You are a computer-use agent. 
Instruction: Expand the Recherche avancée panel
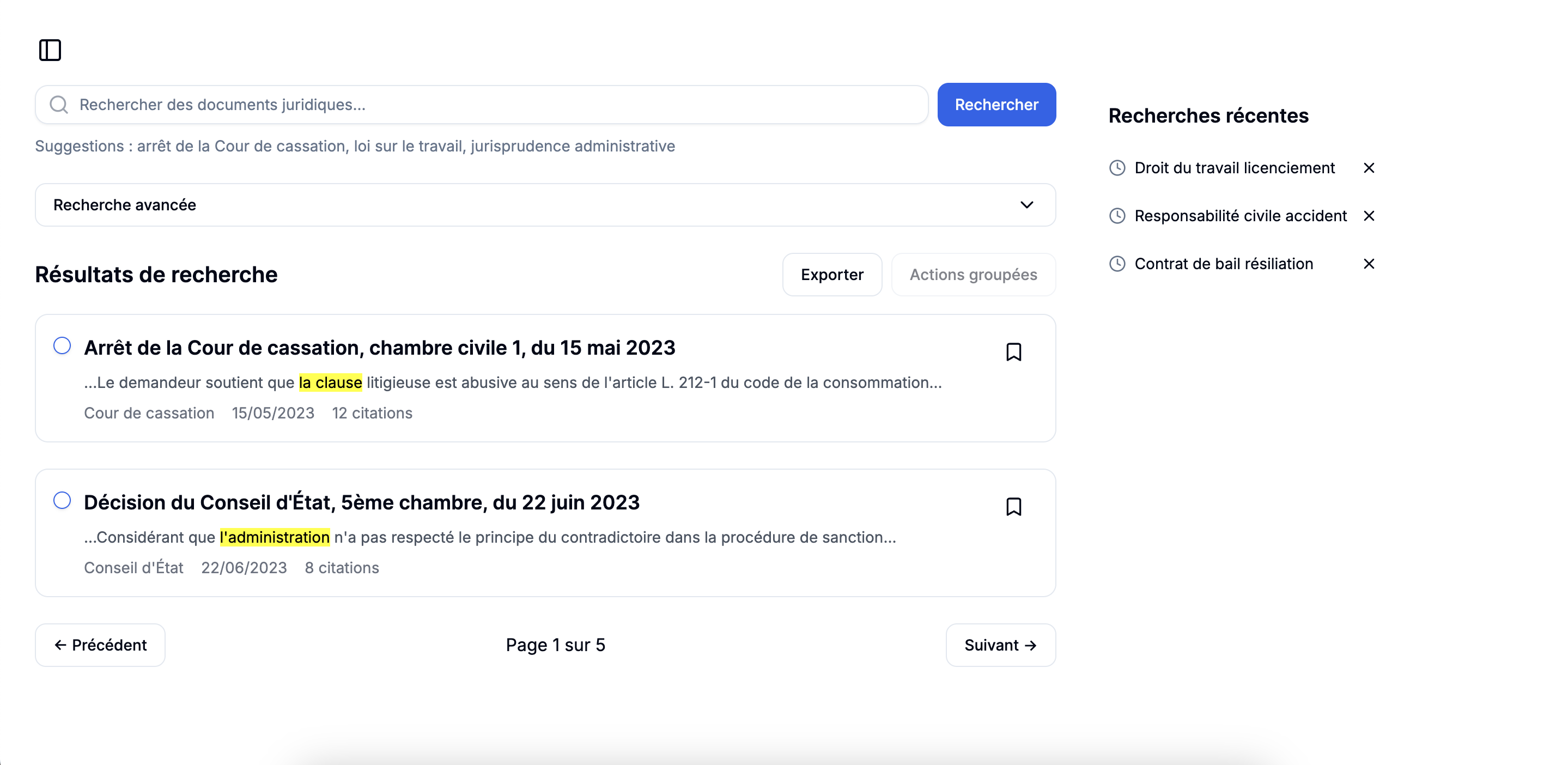(545, 205)
